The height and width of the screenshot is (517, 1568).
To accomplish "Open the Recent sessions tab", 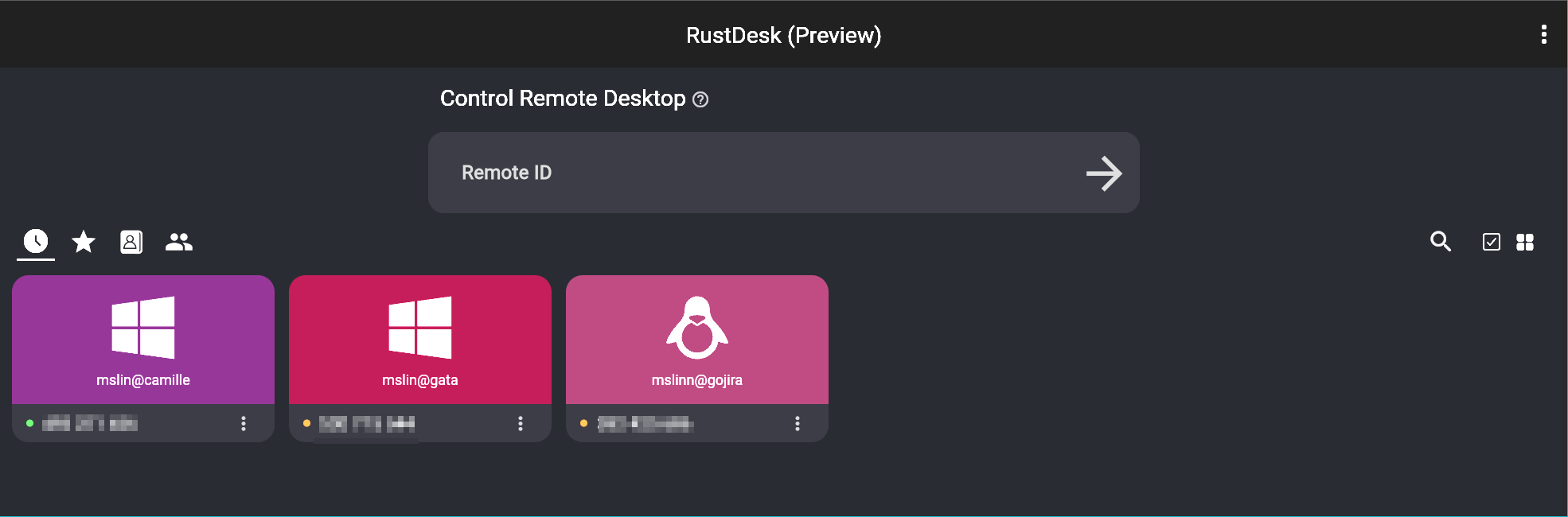I will 36,241.
